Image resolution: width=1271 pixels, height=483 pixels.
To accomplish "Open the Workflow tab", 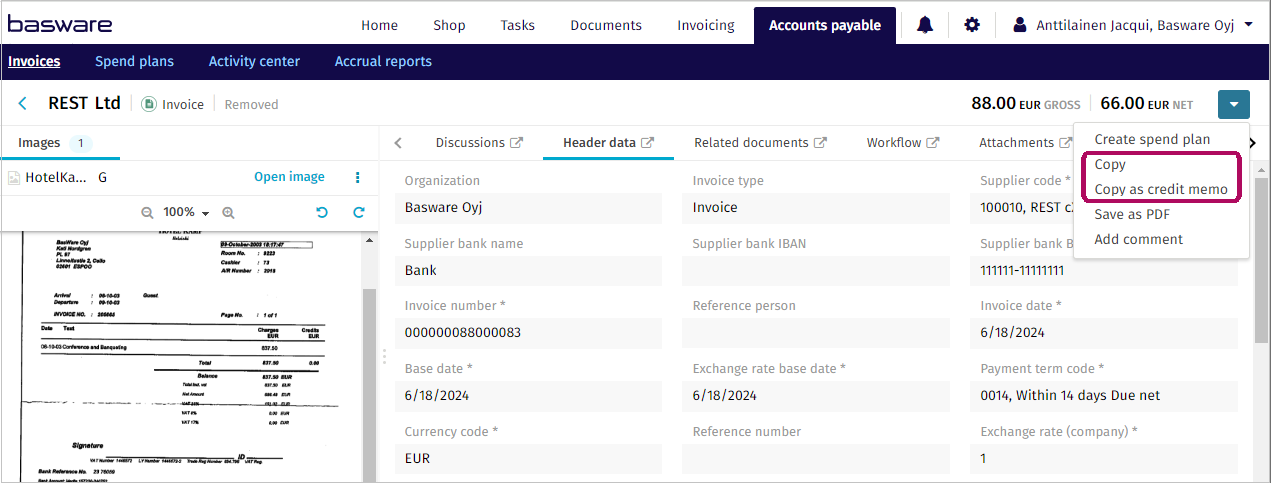I will pos(894,143).
